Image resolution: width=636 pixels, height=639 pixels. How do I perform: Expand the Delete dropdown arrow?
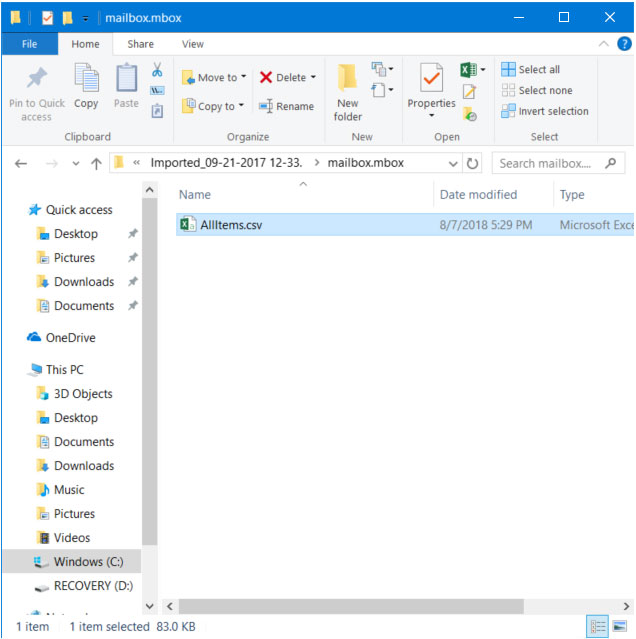[313, 77]
